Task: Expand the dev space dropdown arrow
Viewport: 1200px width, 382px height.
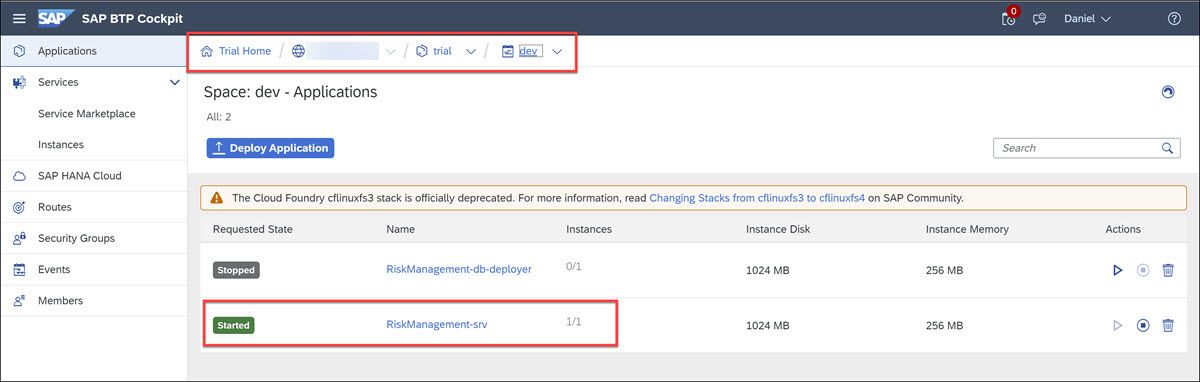Action: (x=557, y=52)
